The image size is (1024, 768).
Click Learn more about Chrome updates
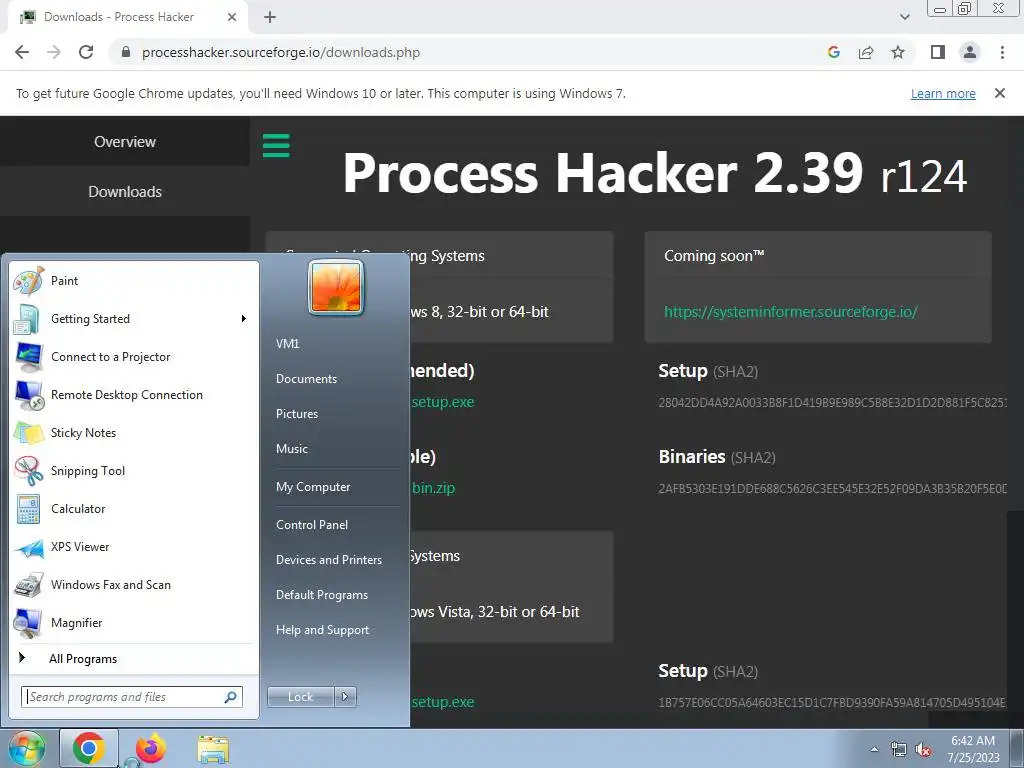click(x=943, y=93)
